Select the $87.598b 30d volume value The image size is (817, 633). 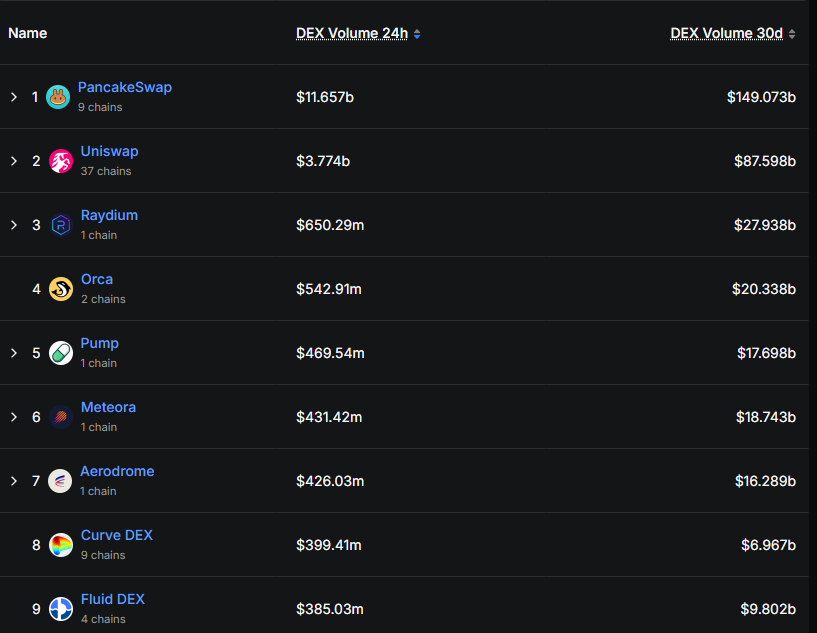[x=765, y=161]
